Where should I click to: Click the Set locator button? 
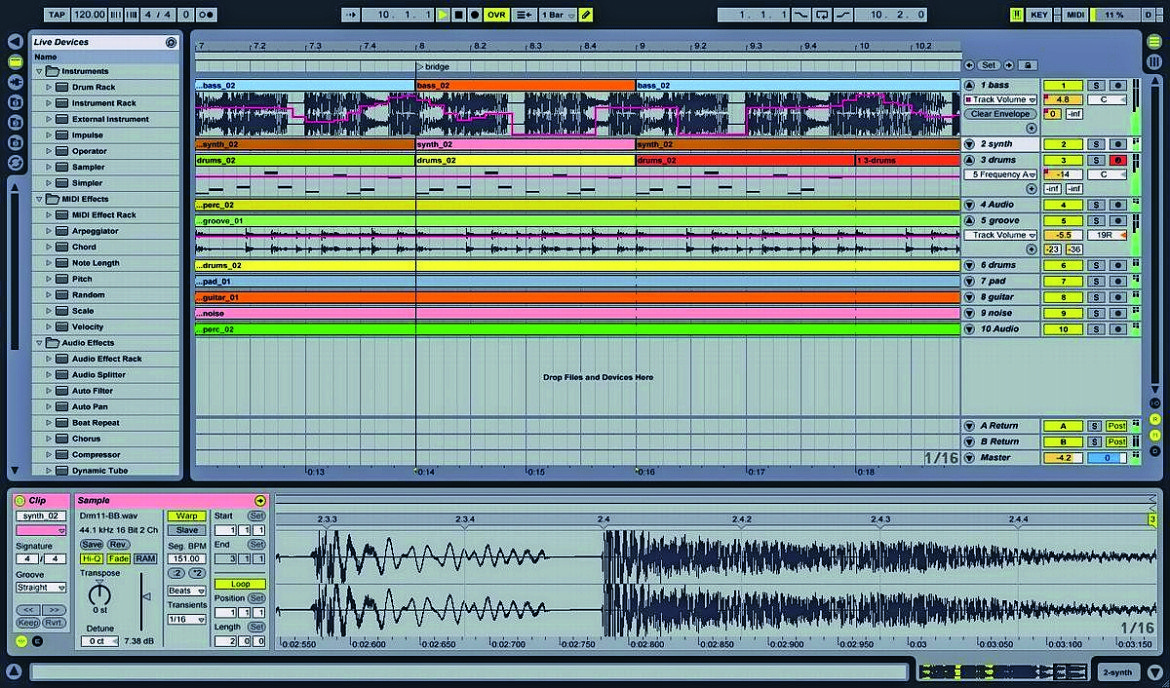tap(989, 66)
